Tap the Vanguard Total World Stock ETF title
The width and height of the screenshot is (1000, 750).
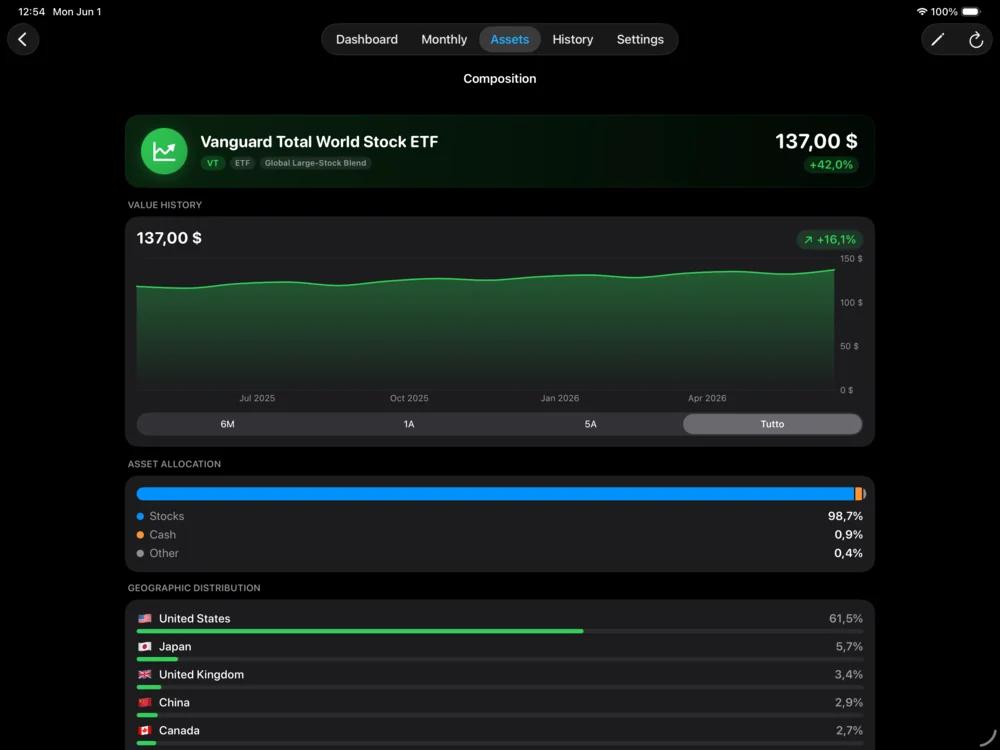(320, 142)
